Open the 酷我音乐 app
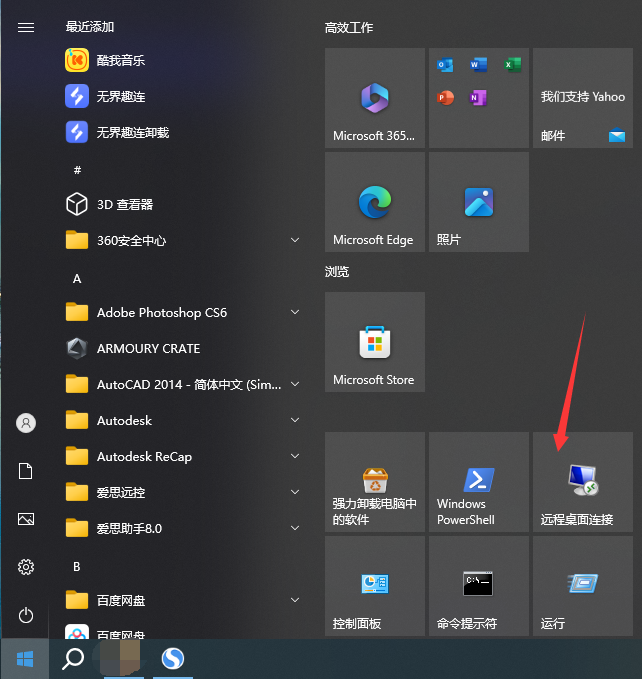The width and height of the screenshot is (642, 679). [182, 60]
